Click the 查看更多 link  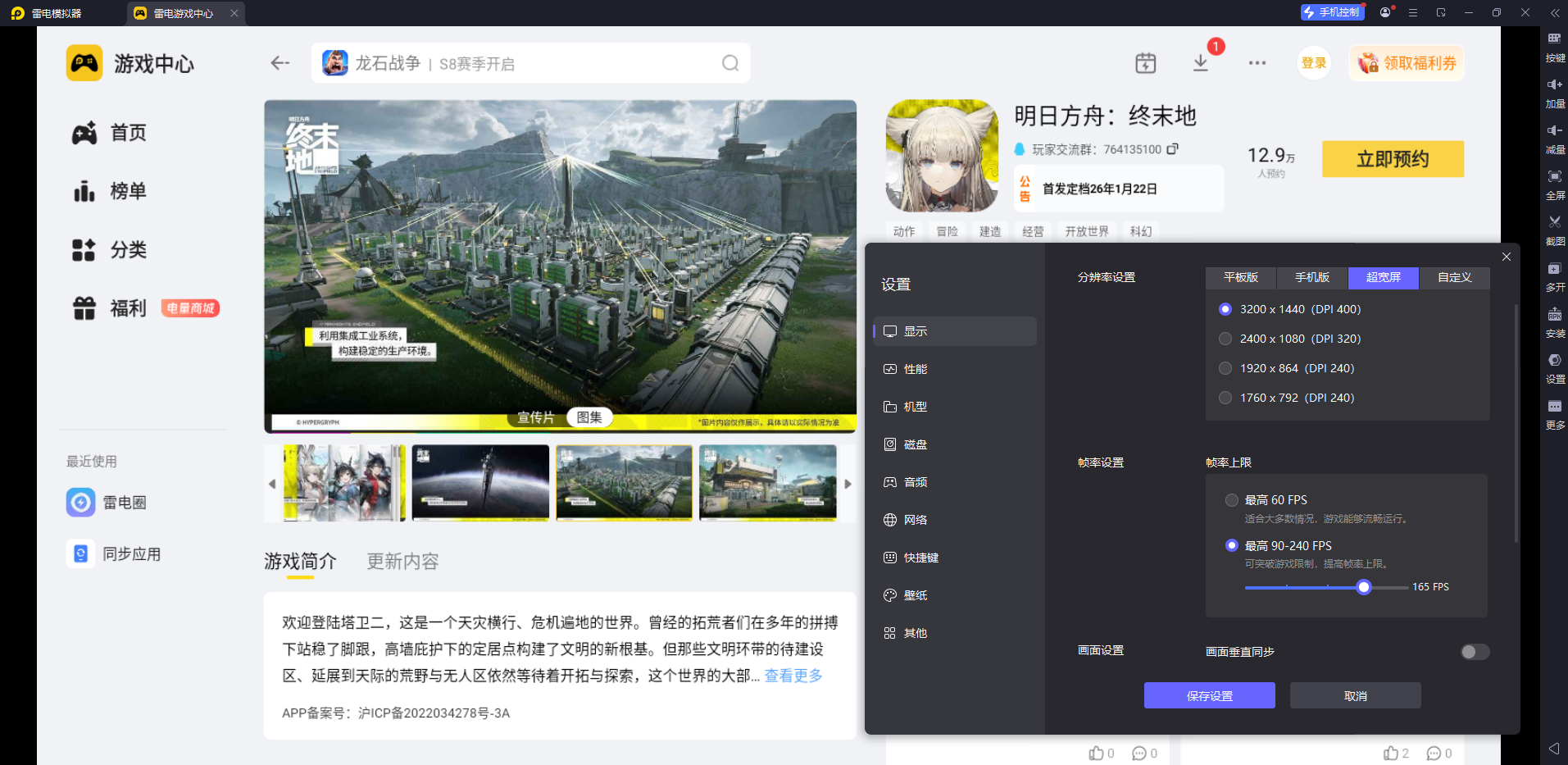coord(793,676)
